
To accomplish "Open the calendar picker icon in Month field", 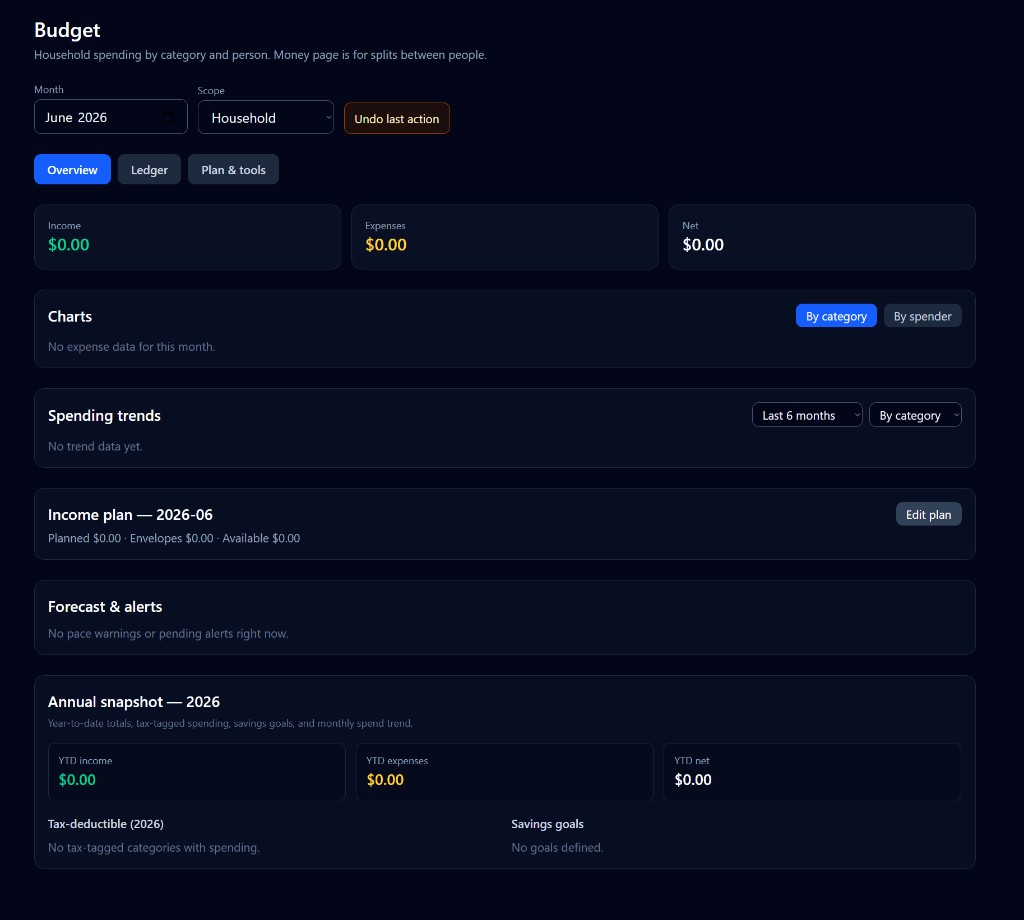I will click(168, 117).
